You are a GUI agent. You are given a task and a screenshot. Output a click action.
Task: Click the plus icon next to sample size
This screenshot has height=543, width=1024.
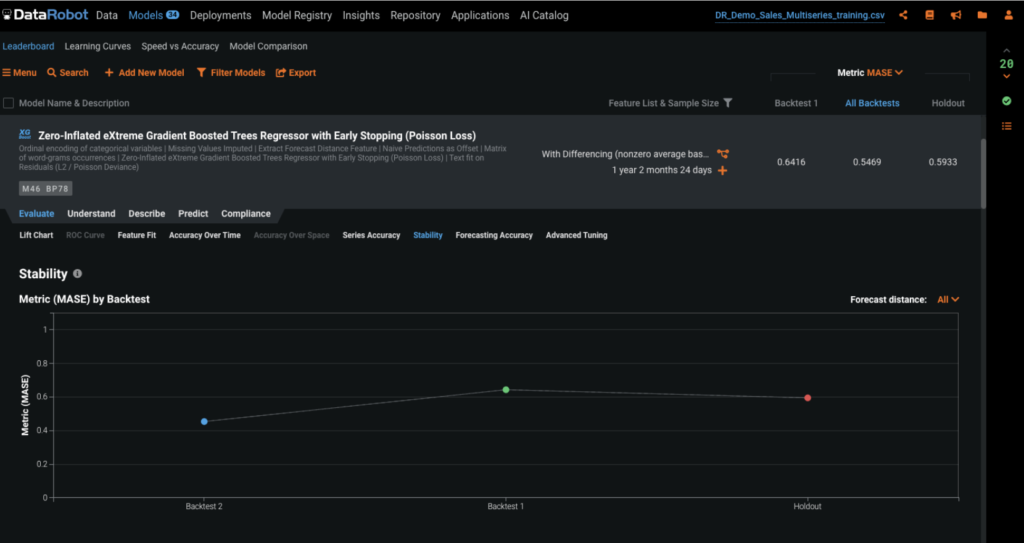pyautogui.click(x=722, y=171)
